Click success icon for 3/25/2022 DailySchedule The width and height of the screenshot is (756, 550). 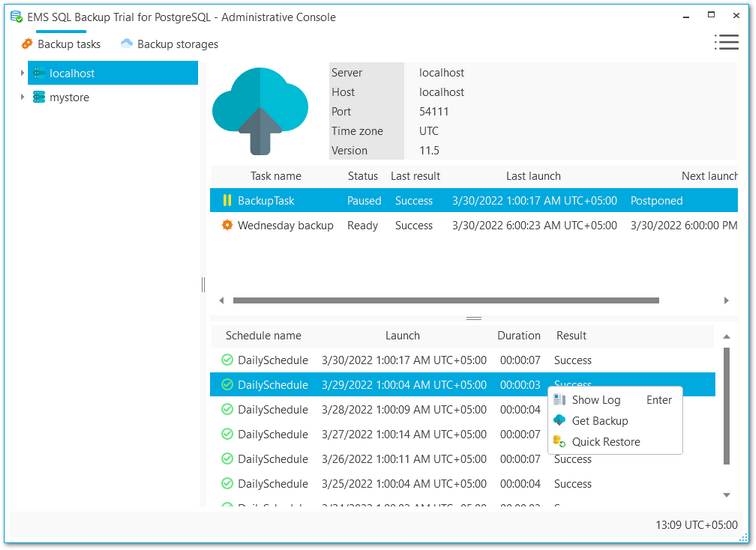pos(227,483)
